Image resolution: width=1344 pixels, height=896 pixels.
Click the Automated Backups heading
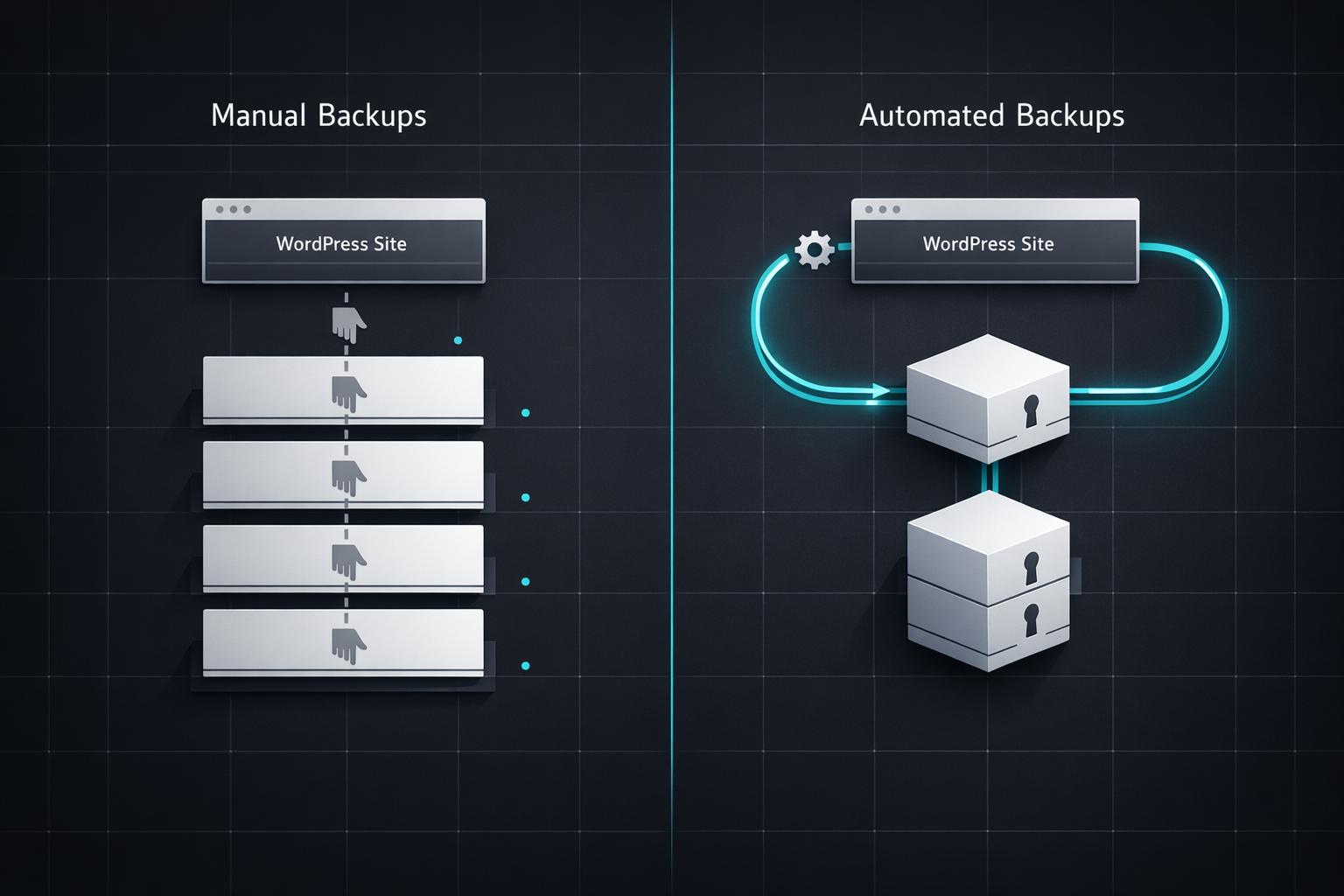click(x=991, y=115)
